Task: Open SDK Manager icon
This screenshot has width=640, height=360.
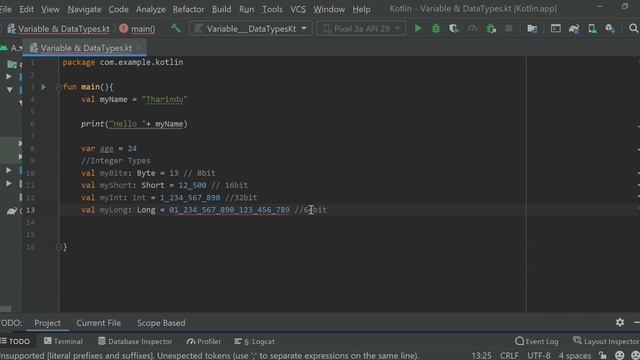Action: (610, 28)
